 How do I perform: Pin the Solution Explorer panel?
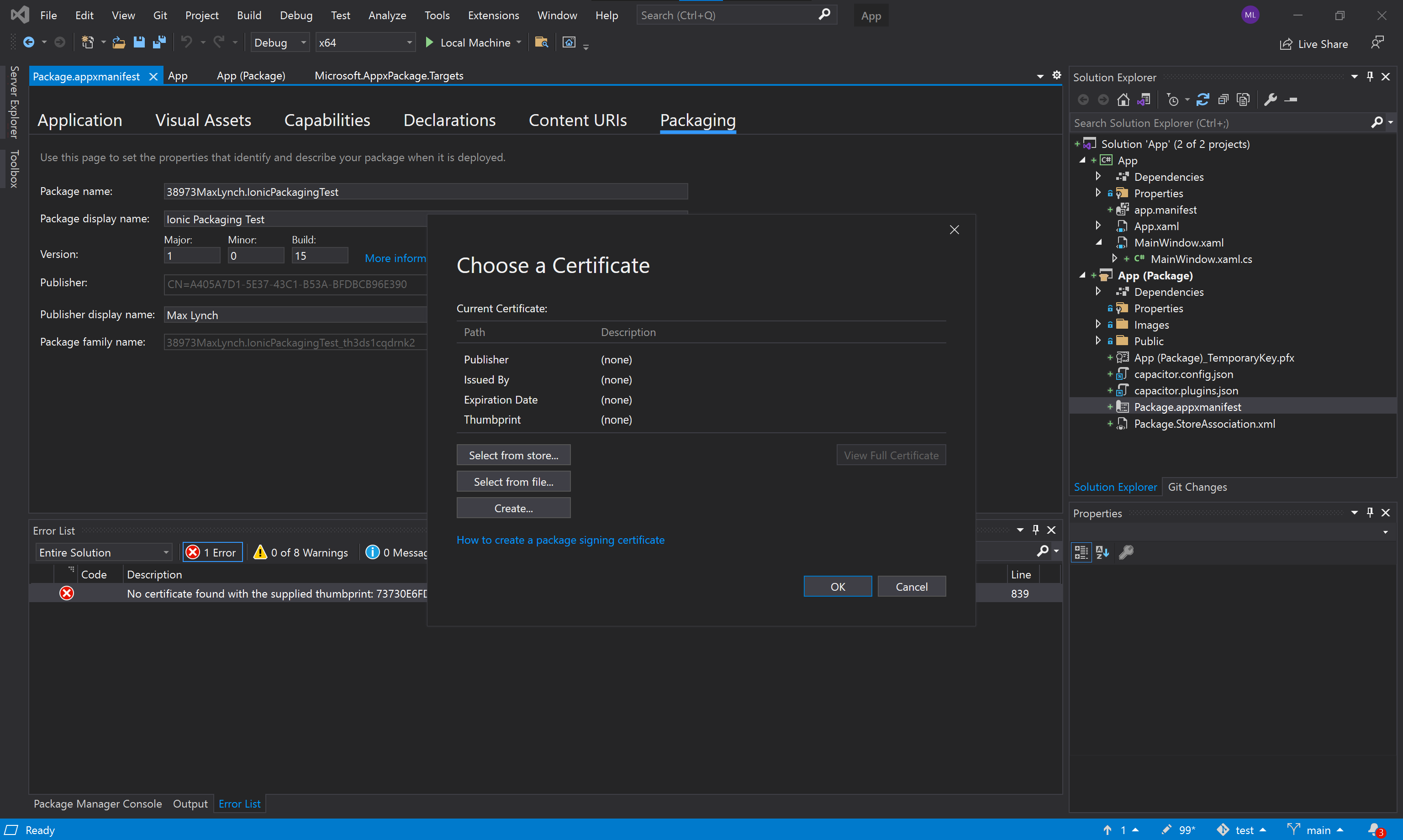(1370, 76)
